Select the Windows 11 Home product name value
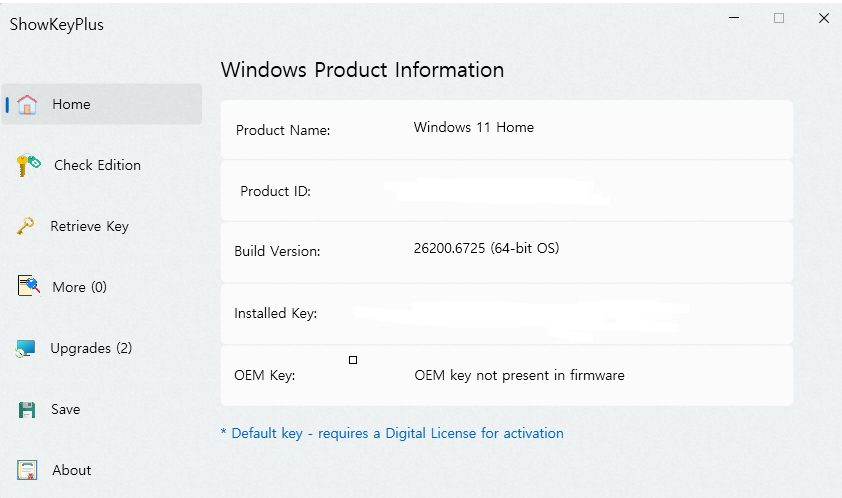 click(474, 127)
